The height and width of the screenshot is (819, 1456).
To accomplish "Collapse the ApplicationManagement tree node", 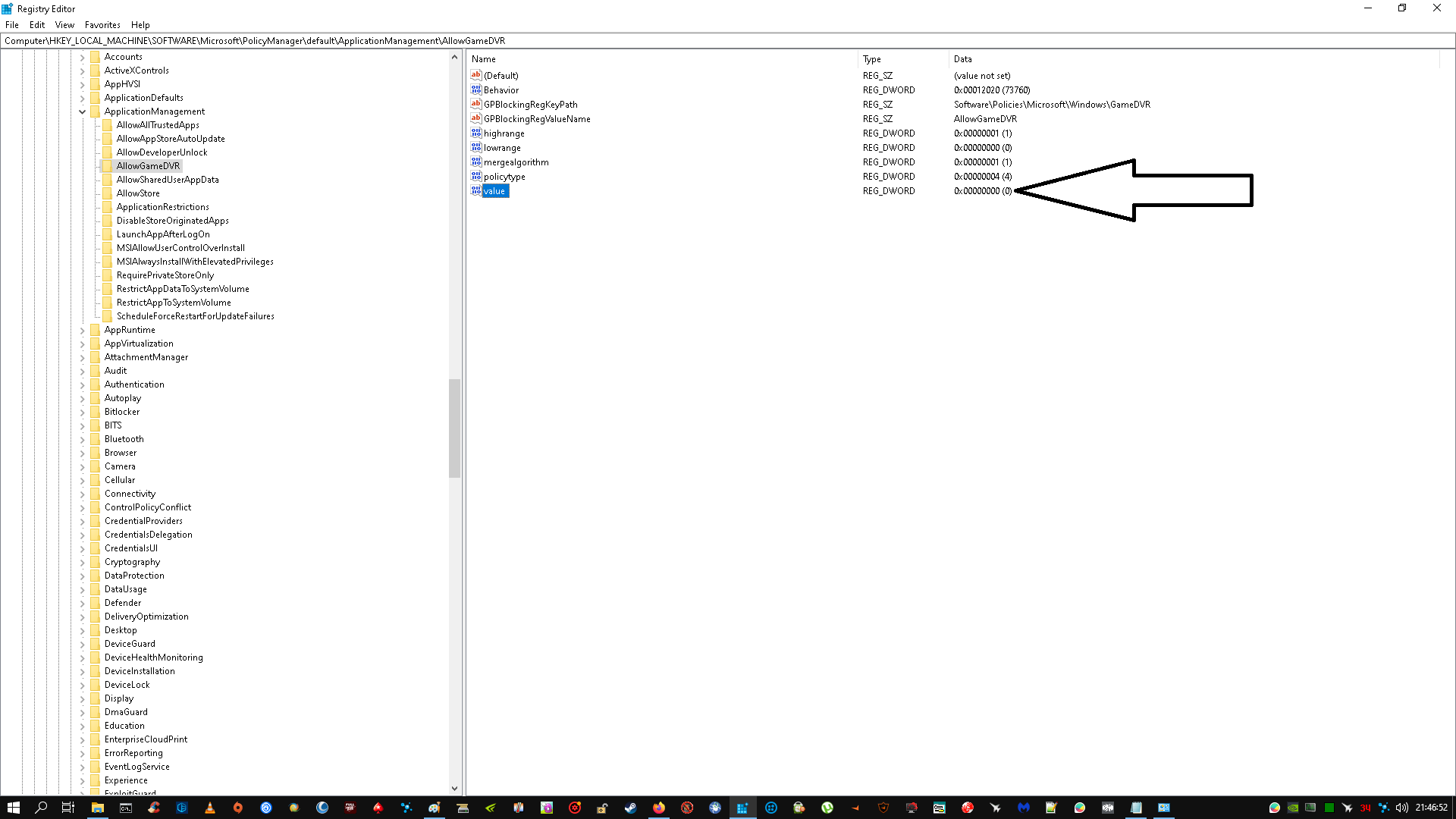I will point(83,111).
